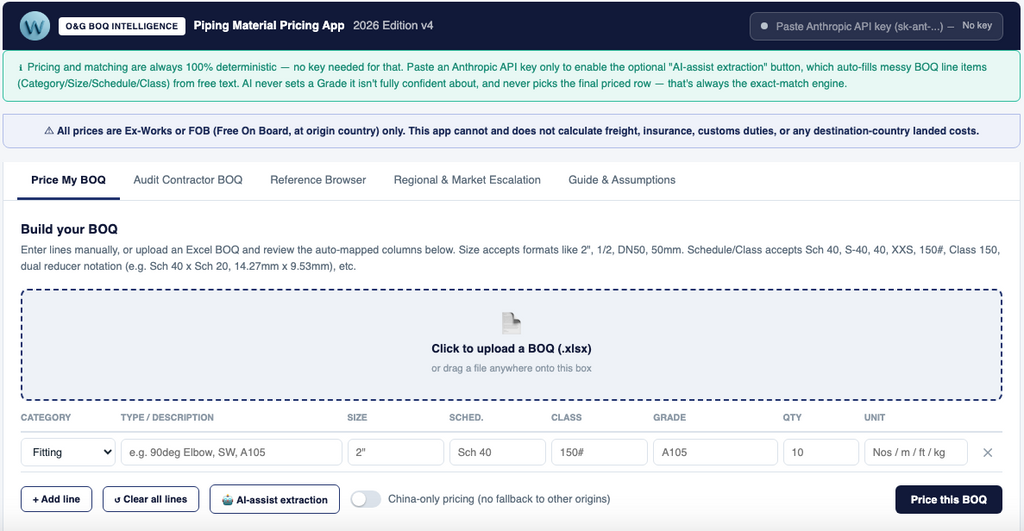Click 'Build your BOQ' heading
Viewport: 1024px width, 531px height.
[69, 229]
